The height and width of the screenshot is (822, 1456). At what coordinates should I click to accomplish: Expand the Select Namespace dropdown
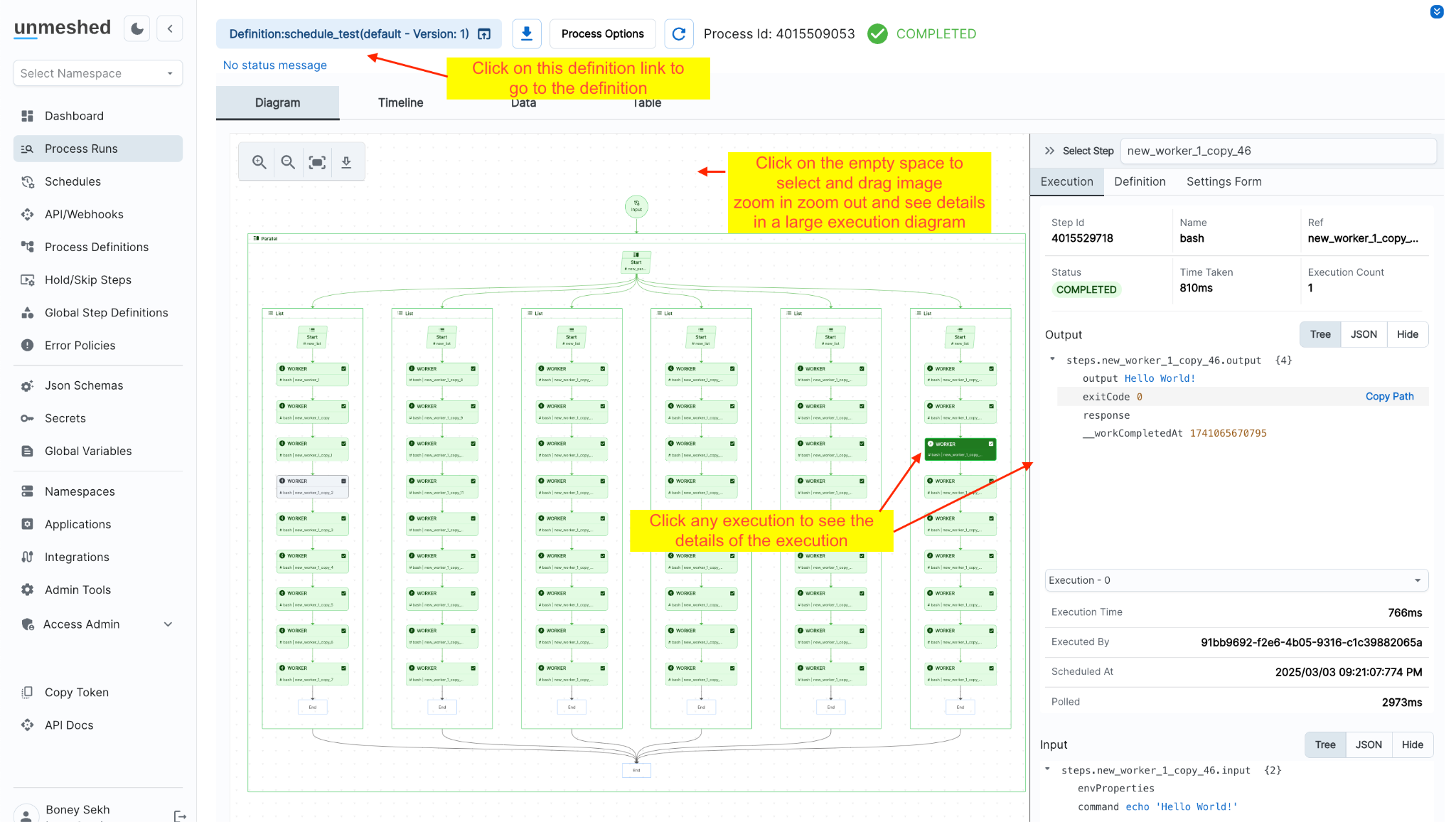coord(97,72)
